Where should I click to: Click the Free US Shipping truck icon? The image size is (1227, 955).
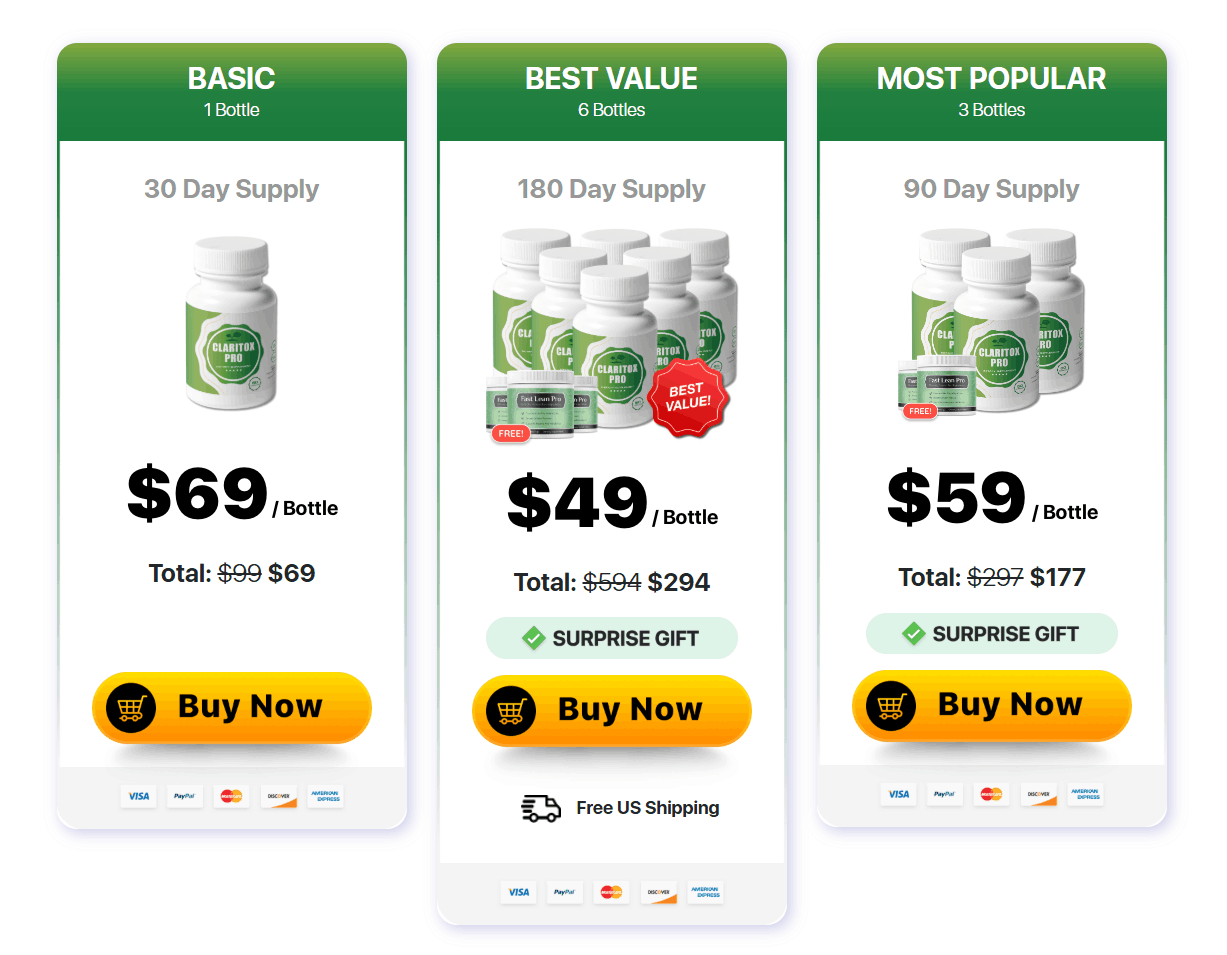(541, 808)
